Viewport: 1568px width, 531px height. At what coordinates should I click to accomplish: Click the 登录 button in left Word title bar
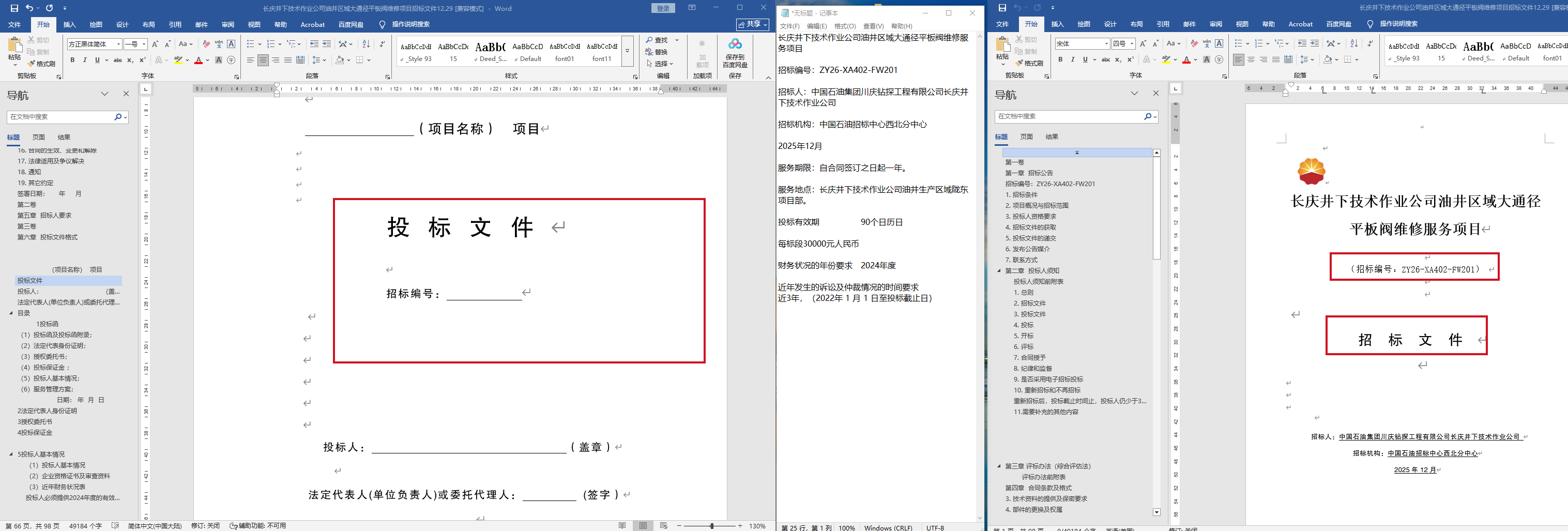point(663,8)
